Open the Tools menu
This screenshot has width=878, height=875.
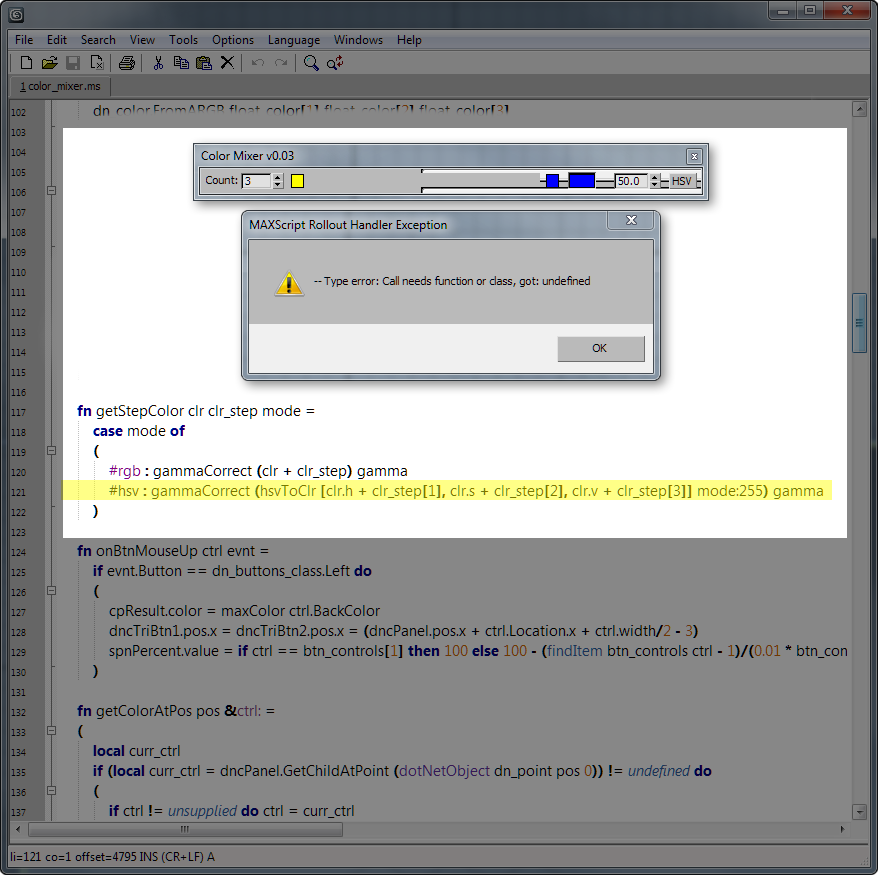point(183,40)
